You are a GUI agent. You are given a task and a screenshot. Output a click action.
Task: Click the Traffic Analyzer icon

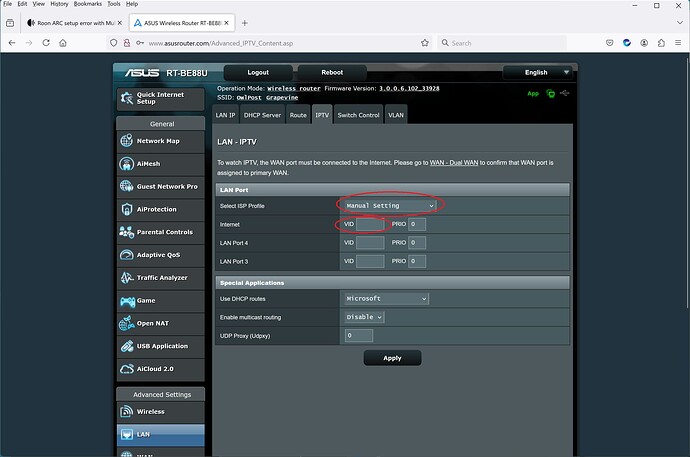click(127, 278)
